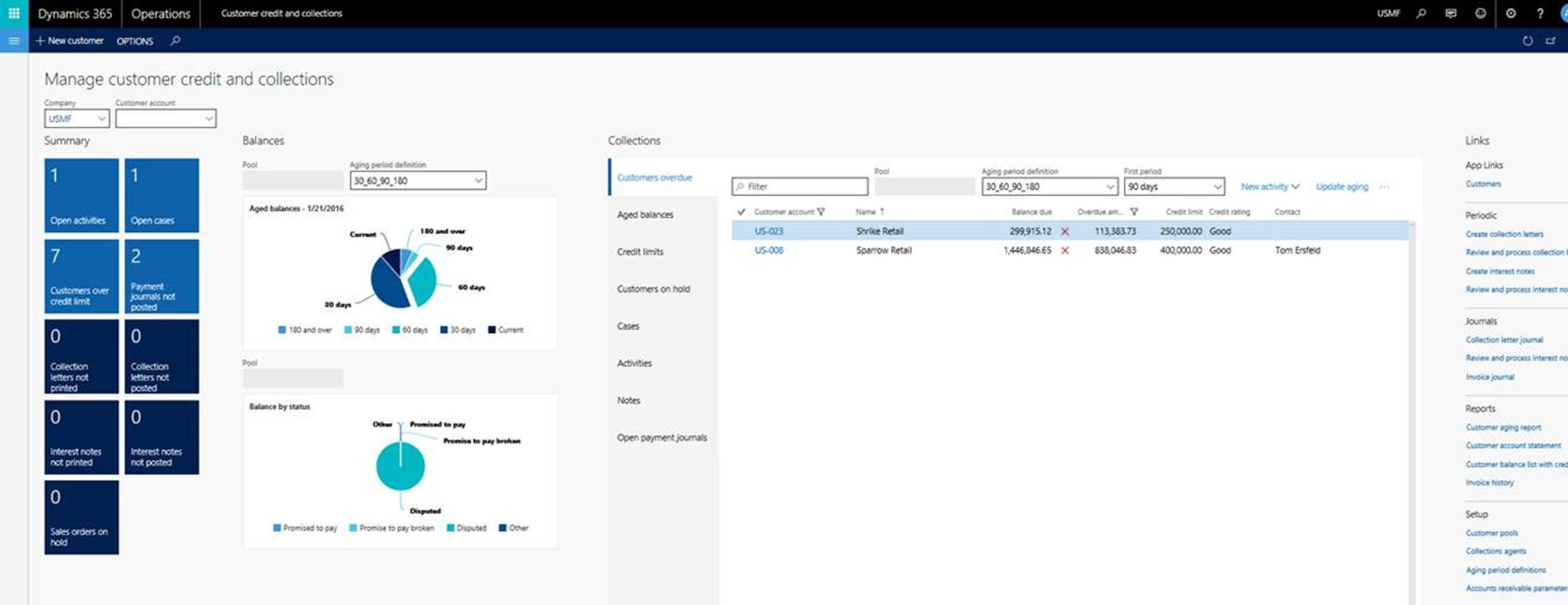
Task: Open the Open activities tile
Action: pos(81,196)
